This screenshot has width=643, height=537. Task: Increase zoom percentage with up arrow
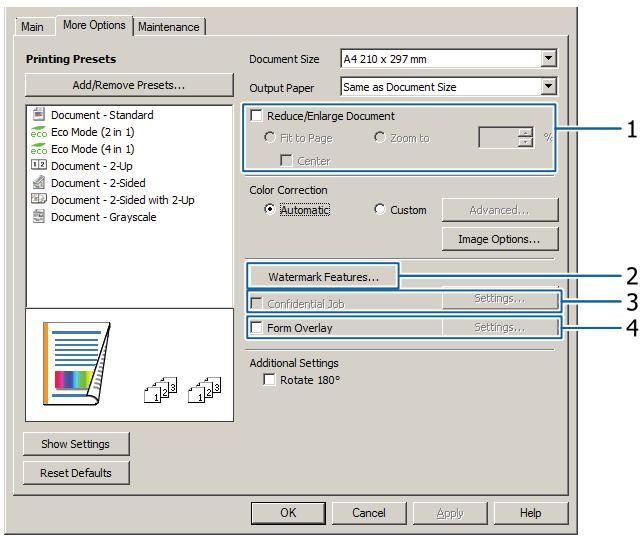(x=525, y=132)
